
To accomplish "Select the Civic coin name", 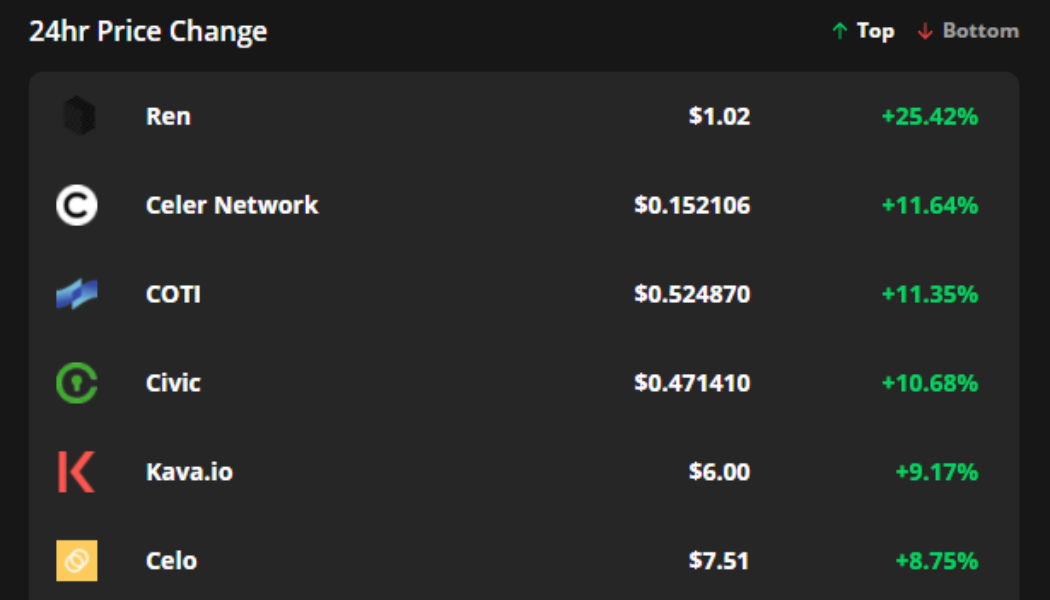I will pos(173,384).
